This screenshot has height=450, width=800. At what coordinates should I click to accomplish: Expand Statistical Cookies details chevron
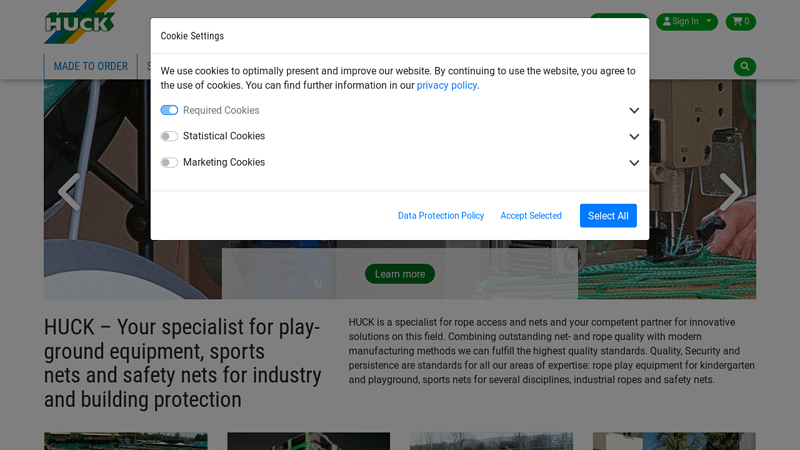[x=634, y=137]
